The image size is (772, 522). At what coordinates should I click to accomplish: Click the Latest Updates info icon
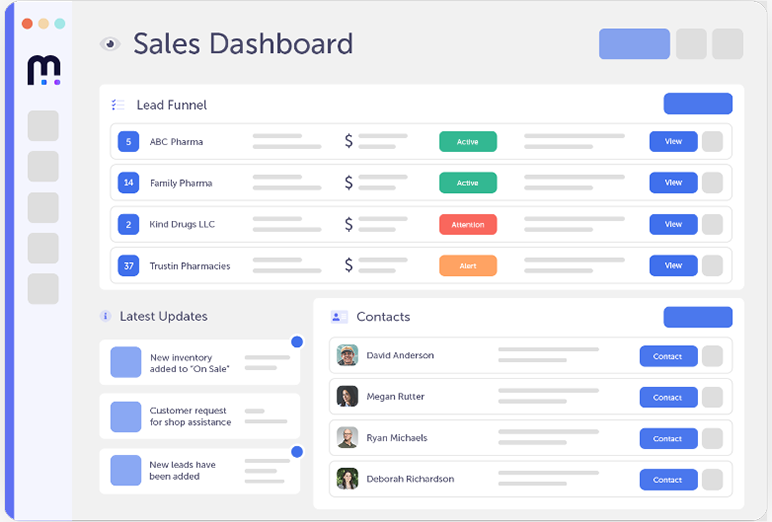105,316
